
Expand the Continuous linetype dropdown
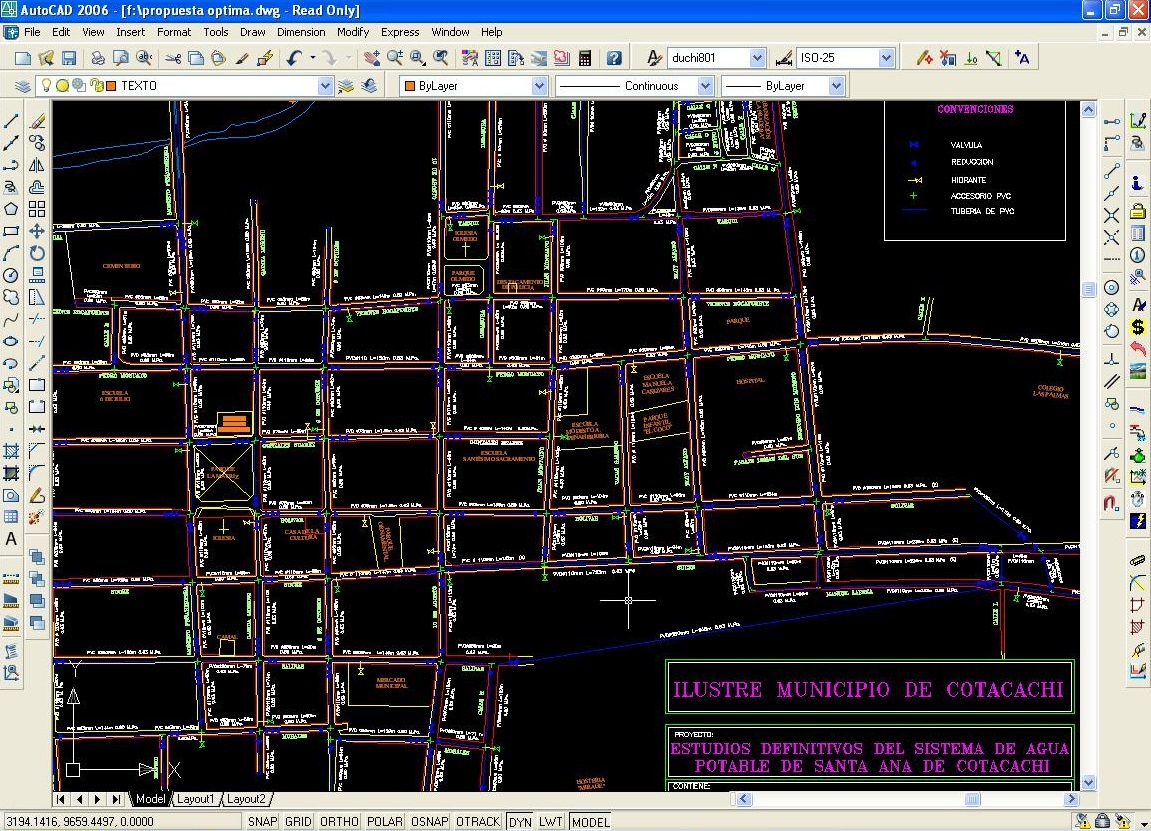(x=704, y=86)
